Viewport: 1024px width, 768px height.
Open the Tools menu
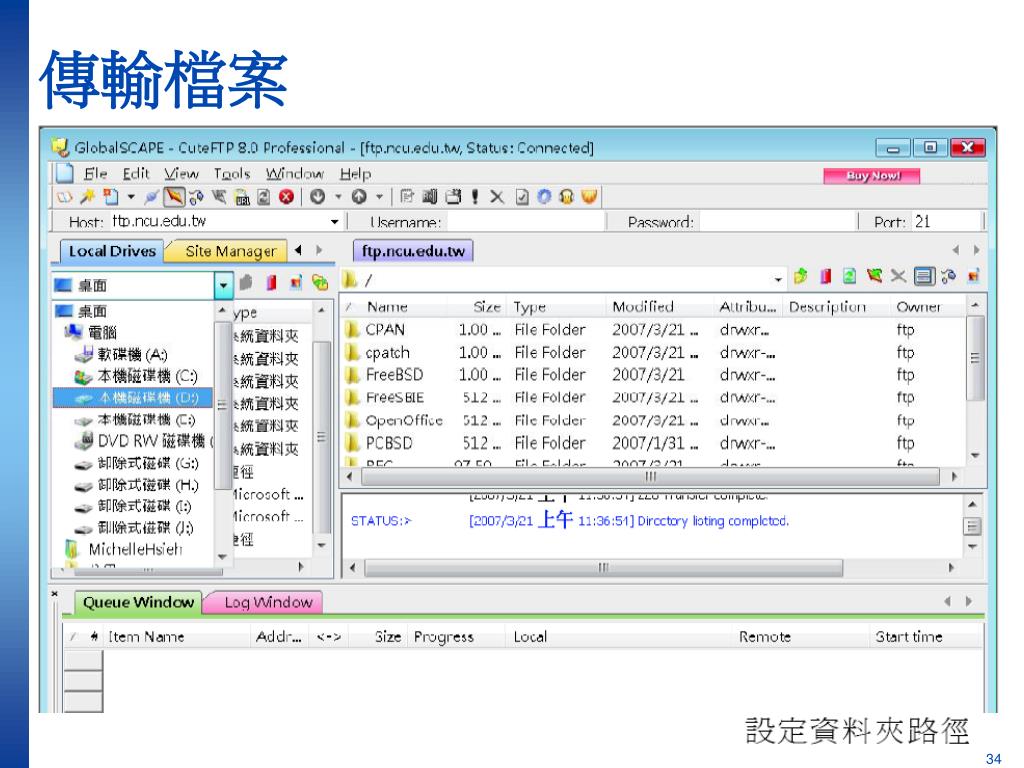point(232,174)
